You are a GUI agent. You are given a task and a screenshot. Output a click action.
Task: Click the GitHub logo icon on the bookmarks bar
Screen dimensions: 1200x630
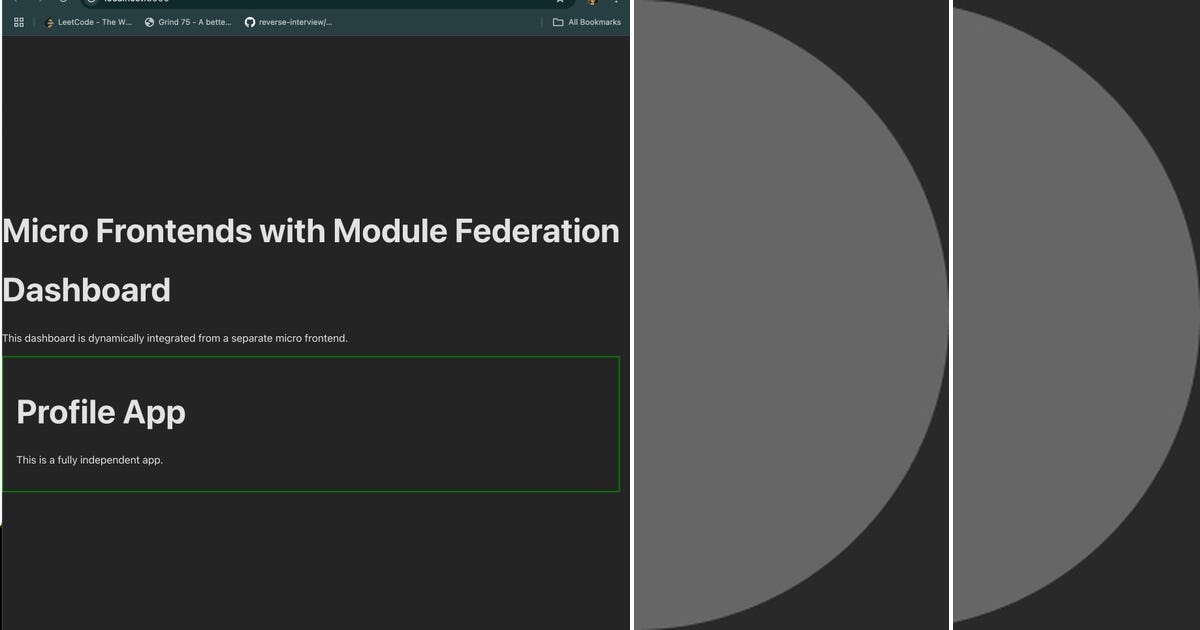[x=249, y=21]
